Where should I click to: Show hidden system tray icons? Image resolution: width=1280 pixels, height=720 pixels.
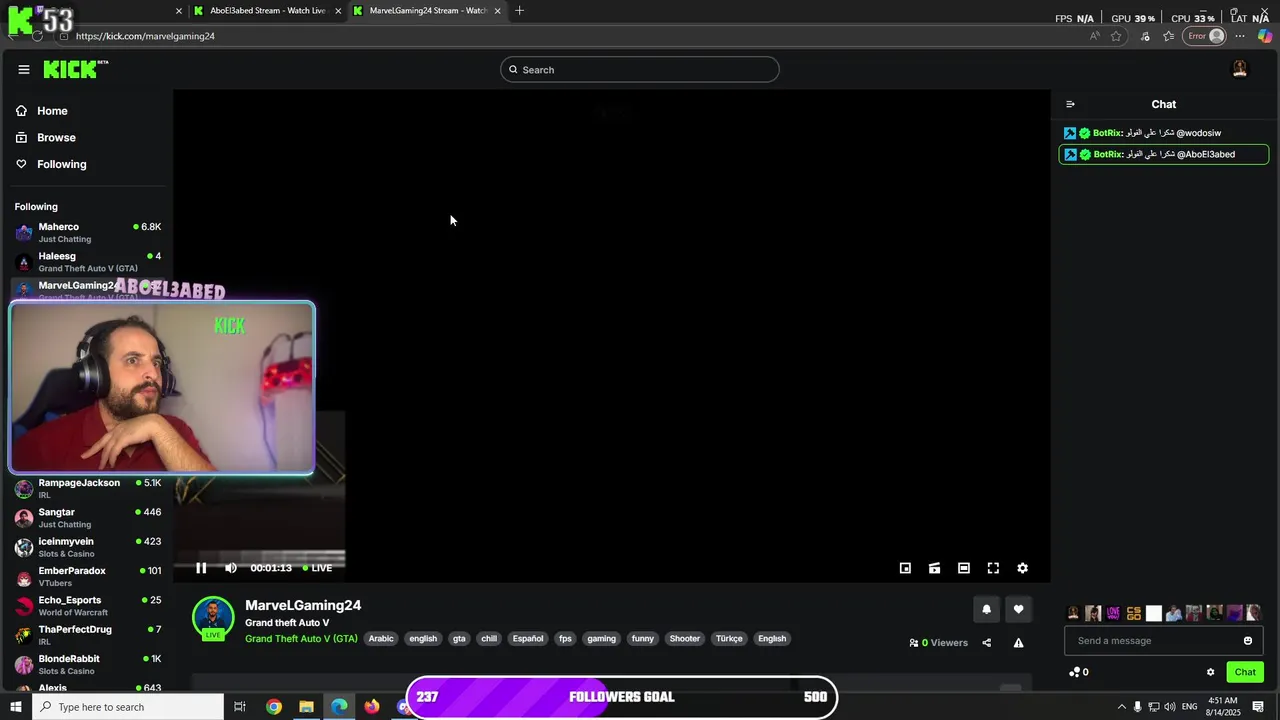(1121, 707)
